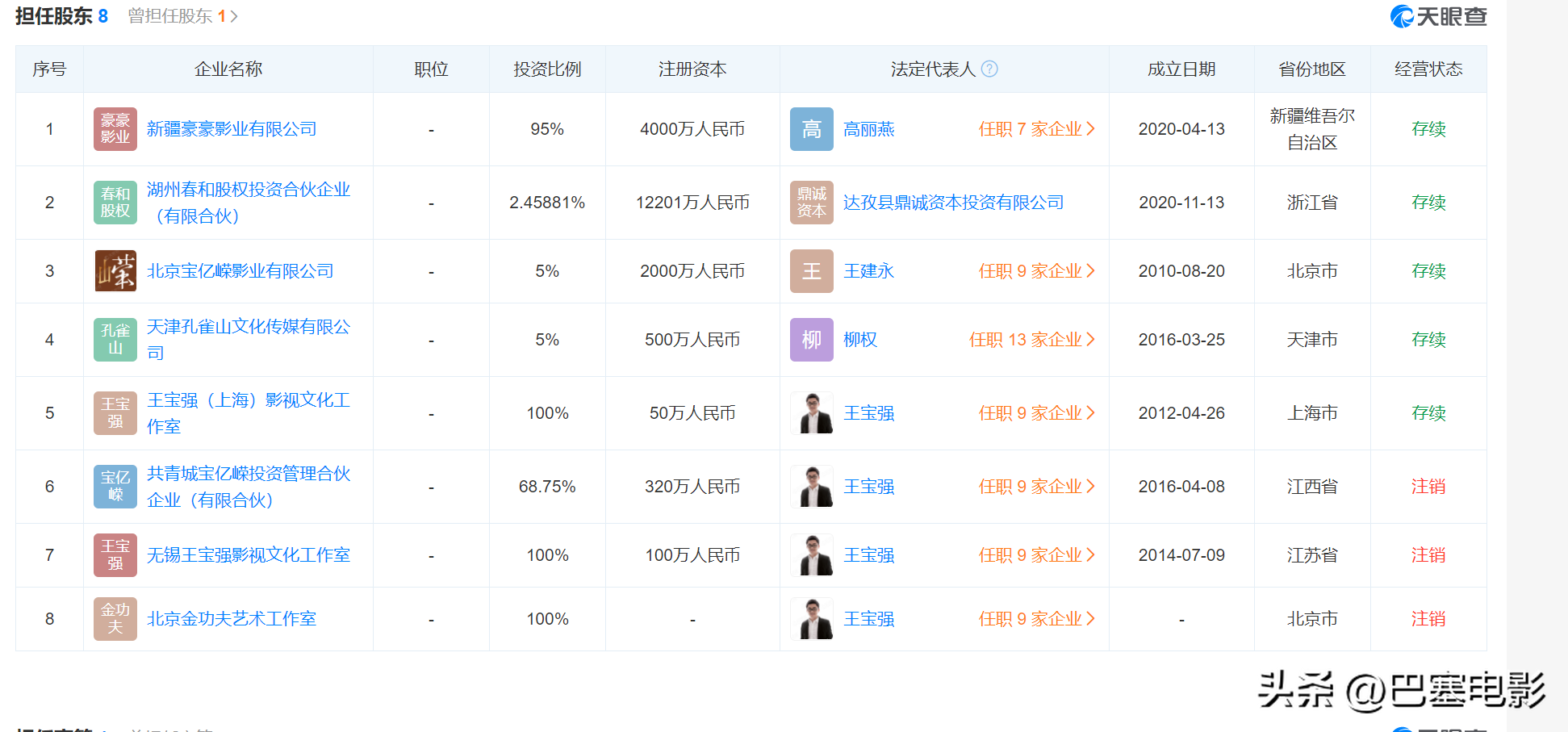
Task: Open 新疆豪豪影业有限公司 company link
Action: (232, 129)
